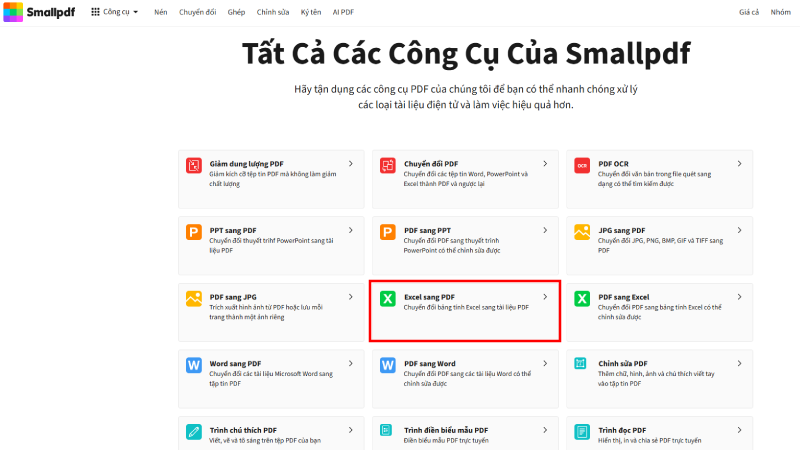
Task: Click the Smallpdf logo
Action: 39,12
